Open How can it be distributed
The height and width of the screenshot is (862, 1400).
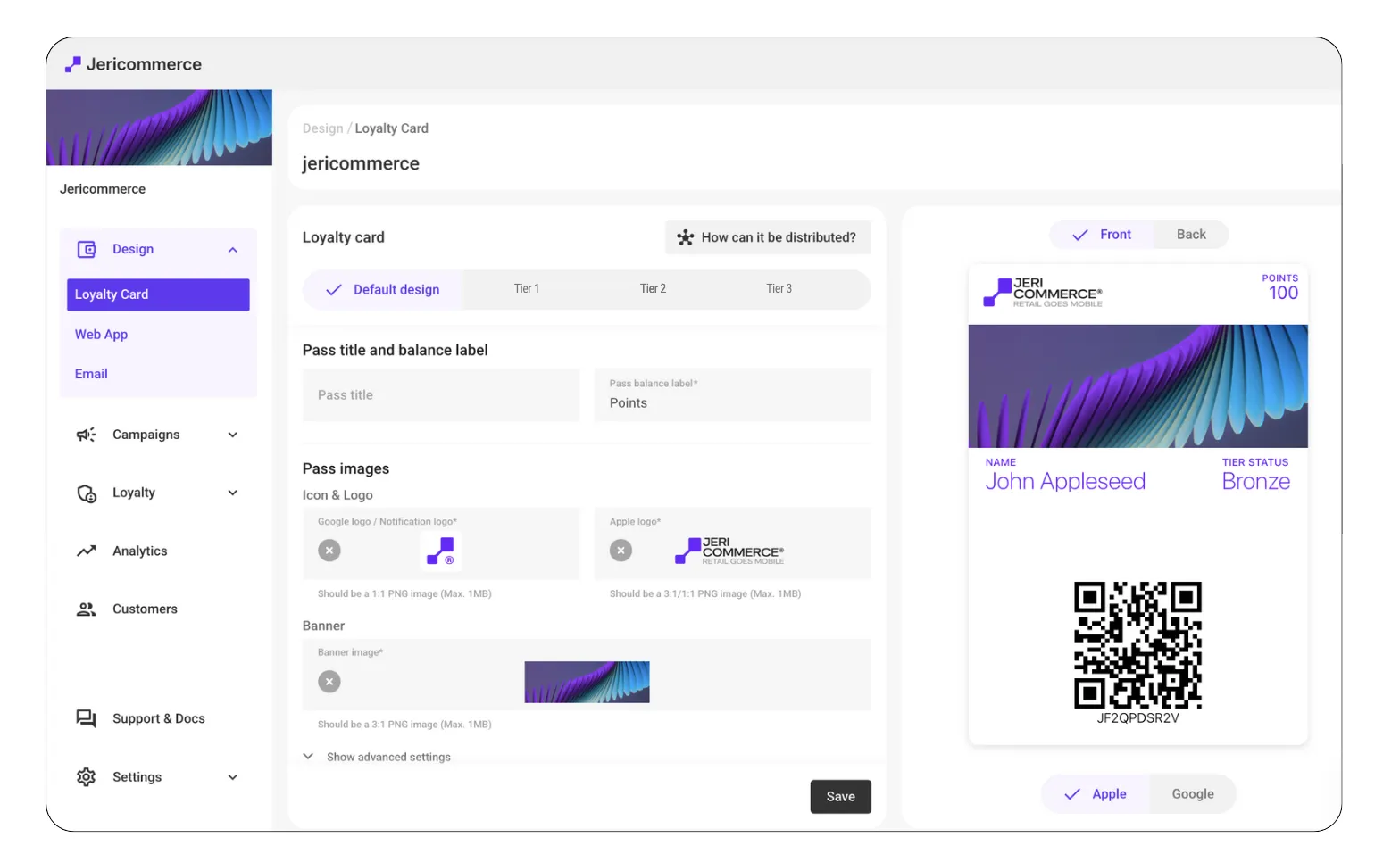pyautogui.click(x=768, y=237)
